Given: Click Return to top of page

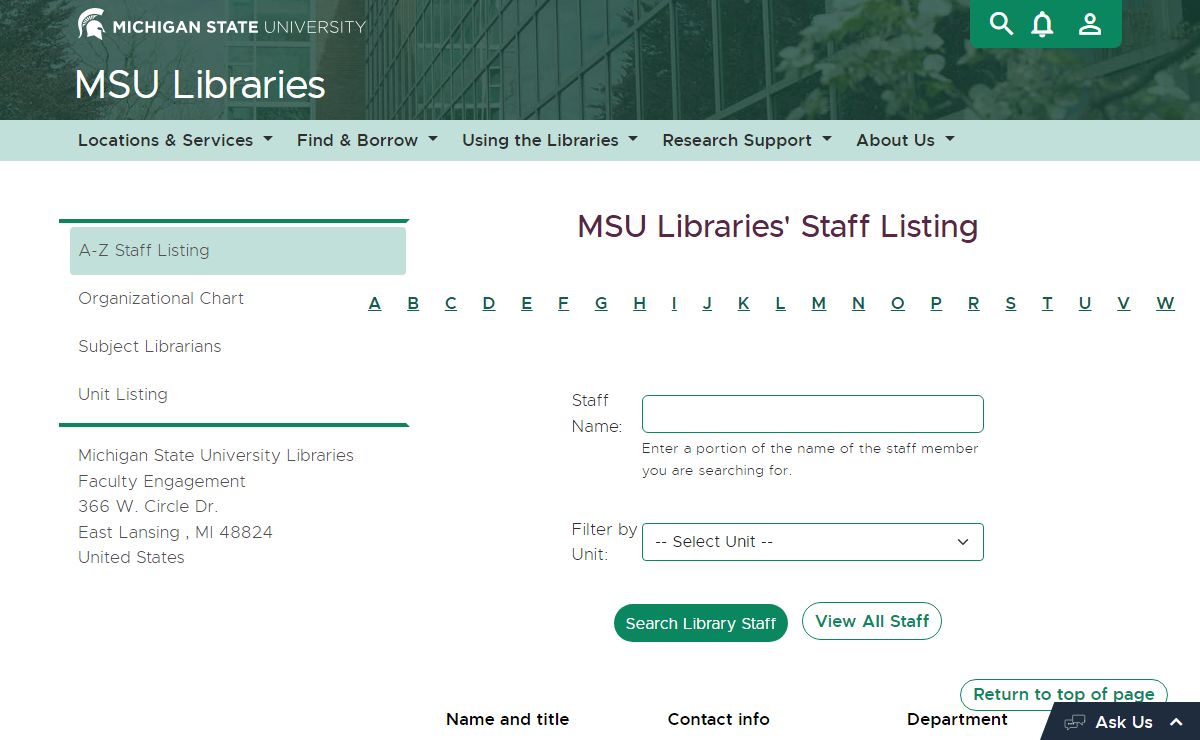Looking at the screenshot, I should [x=1063, y=694].
